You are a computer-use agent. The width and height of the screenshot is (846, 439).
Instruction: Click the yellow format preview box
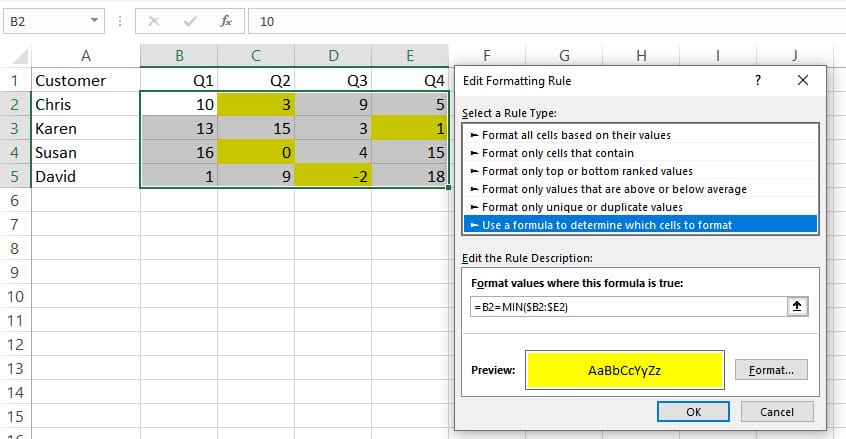tap(625, 370)
